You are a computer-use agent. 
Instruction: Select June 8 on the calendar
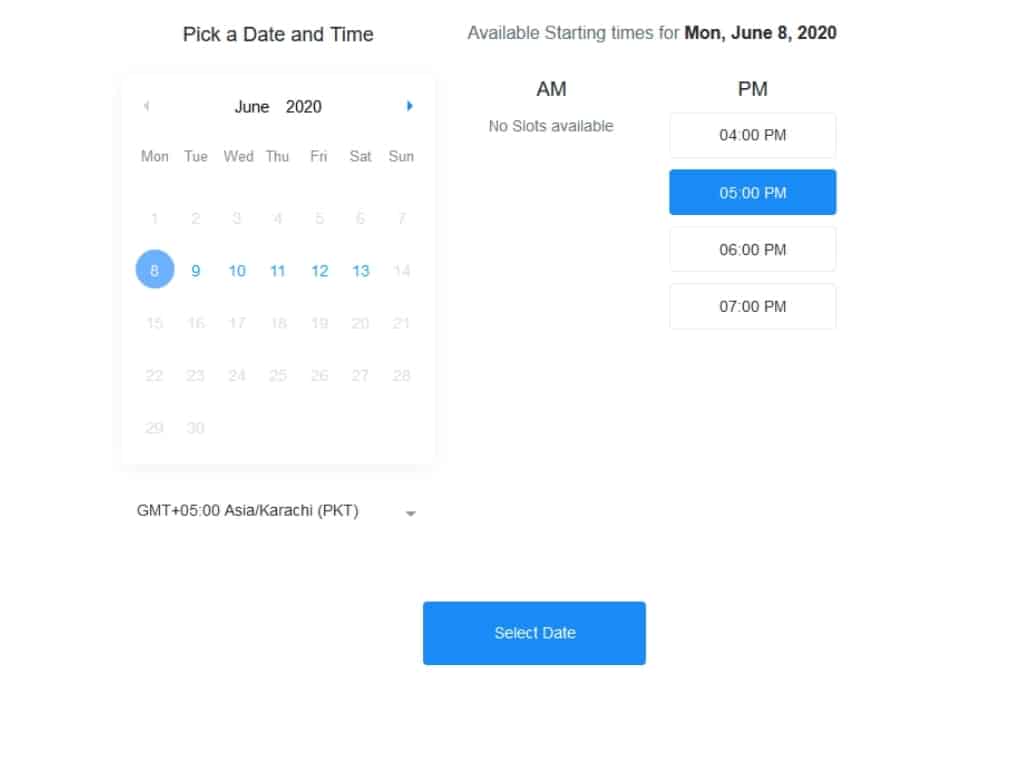click(154, 270)
